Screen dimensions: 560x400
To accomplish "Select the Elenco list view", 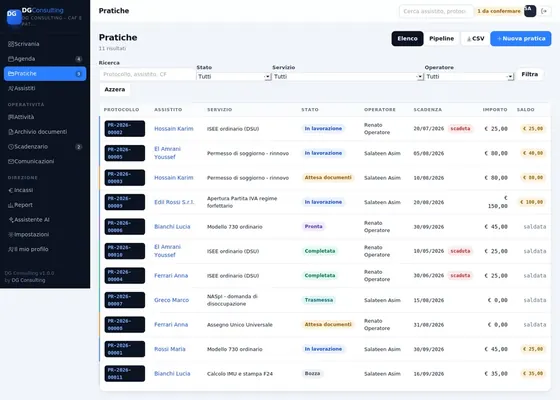I will [407, 39].
